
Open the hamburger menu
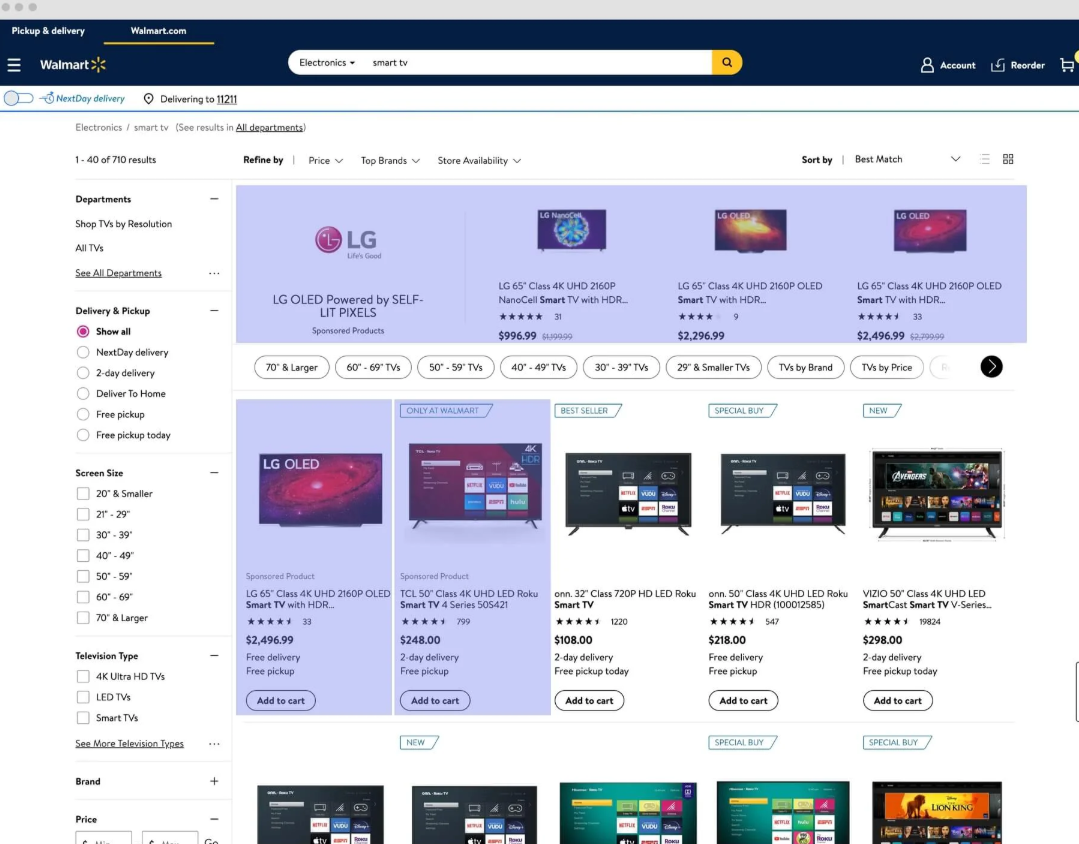(x=14, y=65)
